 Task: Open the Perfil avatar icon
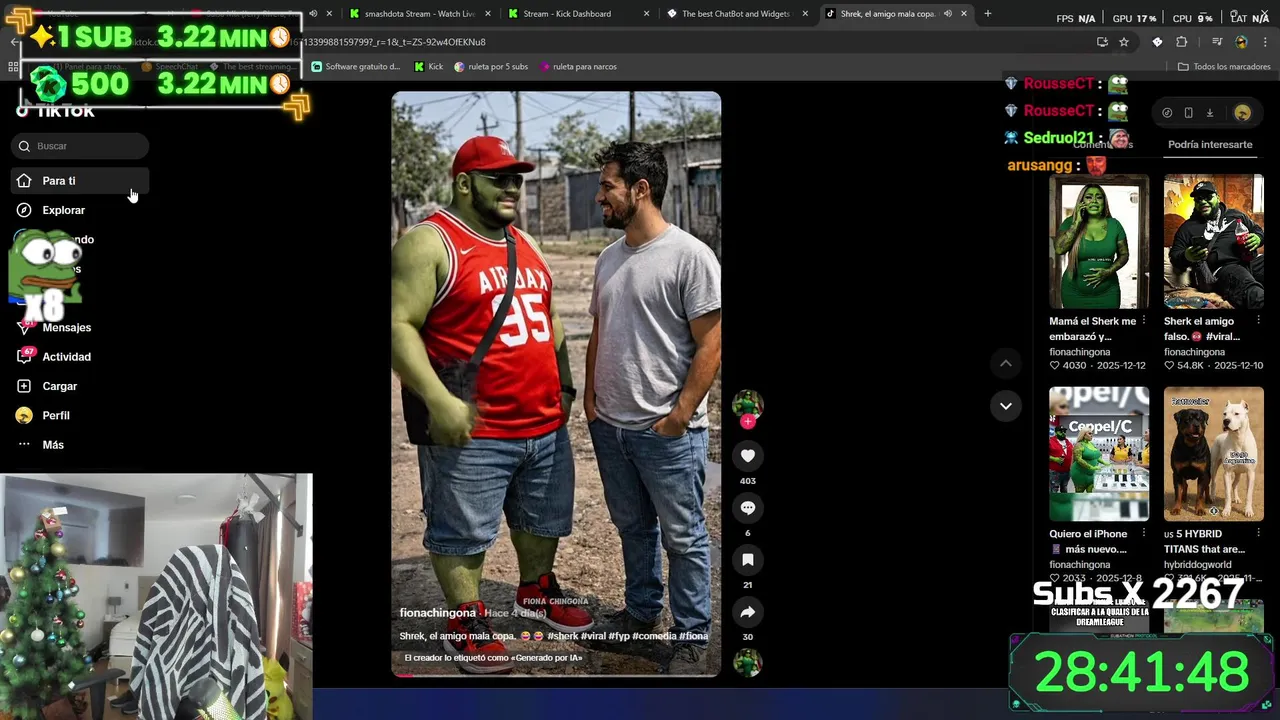[24, 415]
